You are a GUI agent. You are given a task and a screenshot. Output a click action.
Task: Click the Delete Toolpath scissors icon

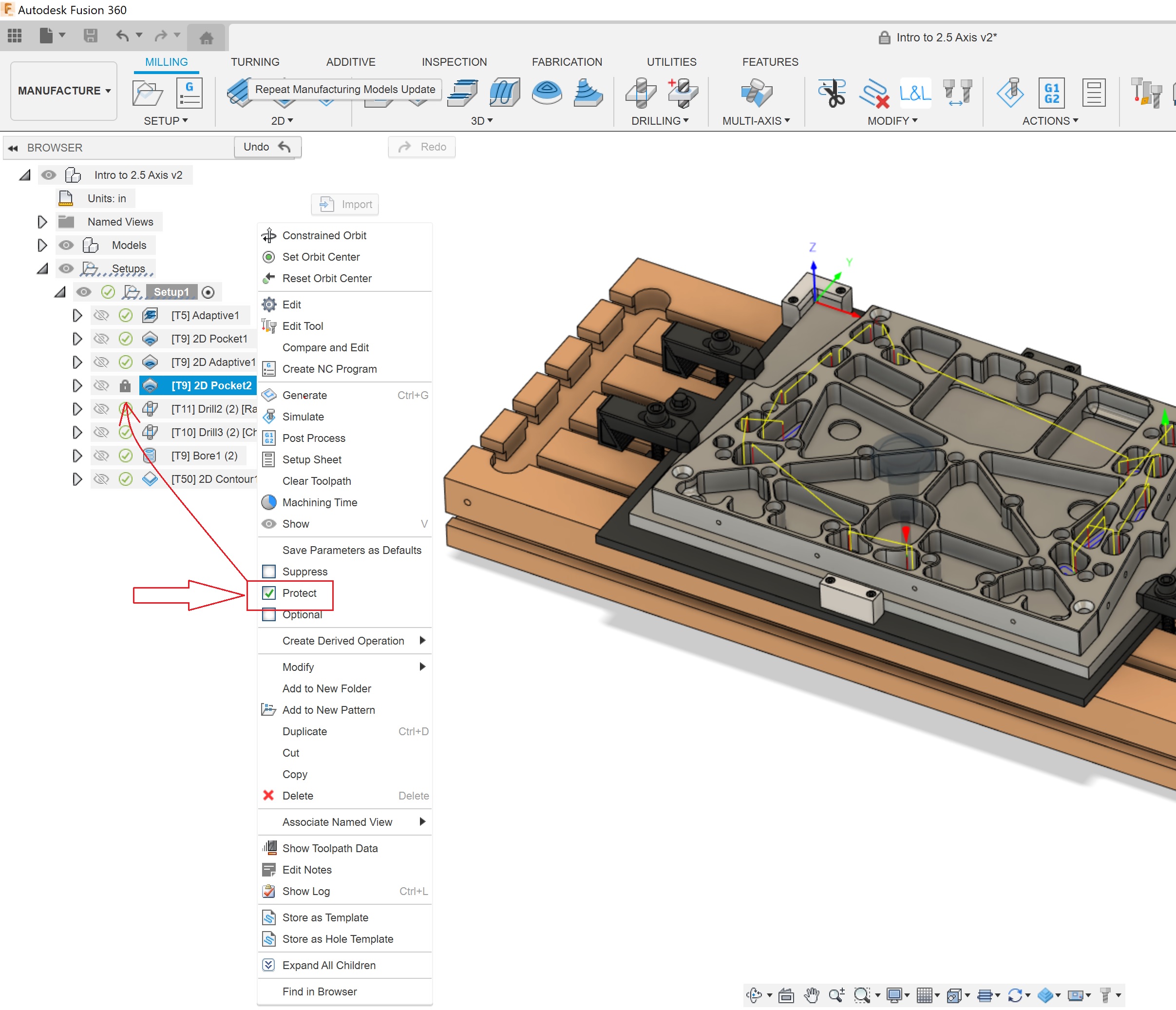(832, 93)
